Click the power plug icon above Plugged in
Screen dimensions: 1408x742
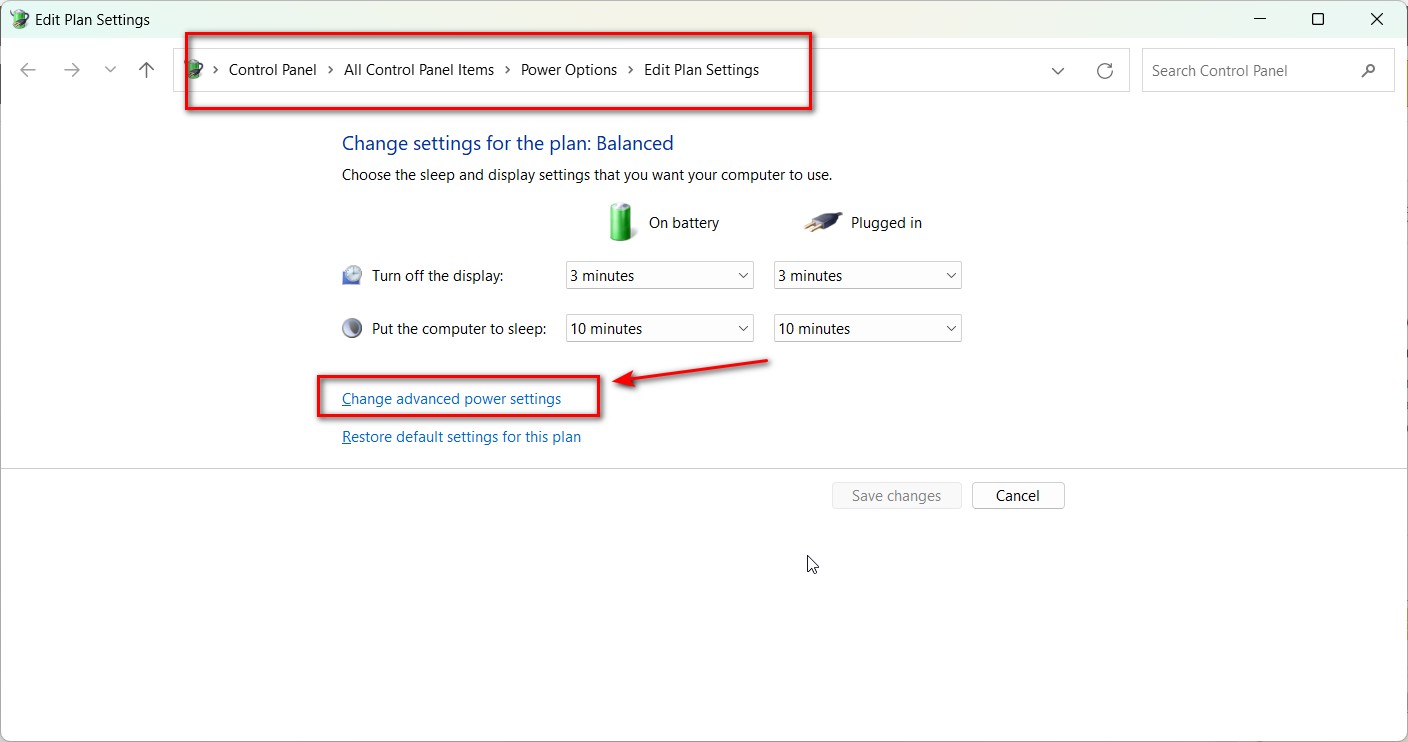(x=822, y=222)
